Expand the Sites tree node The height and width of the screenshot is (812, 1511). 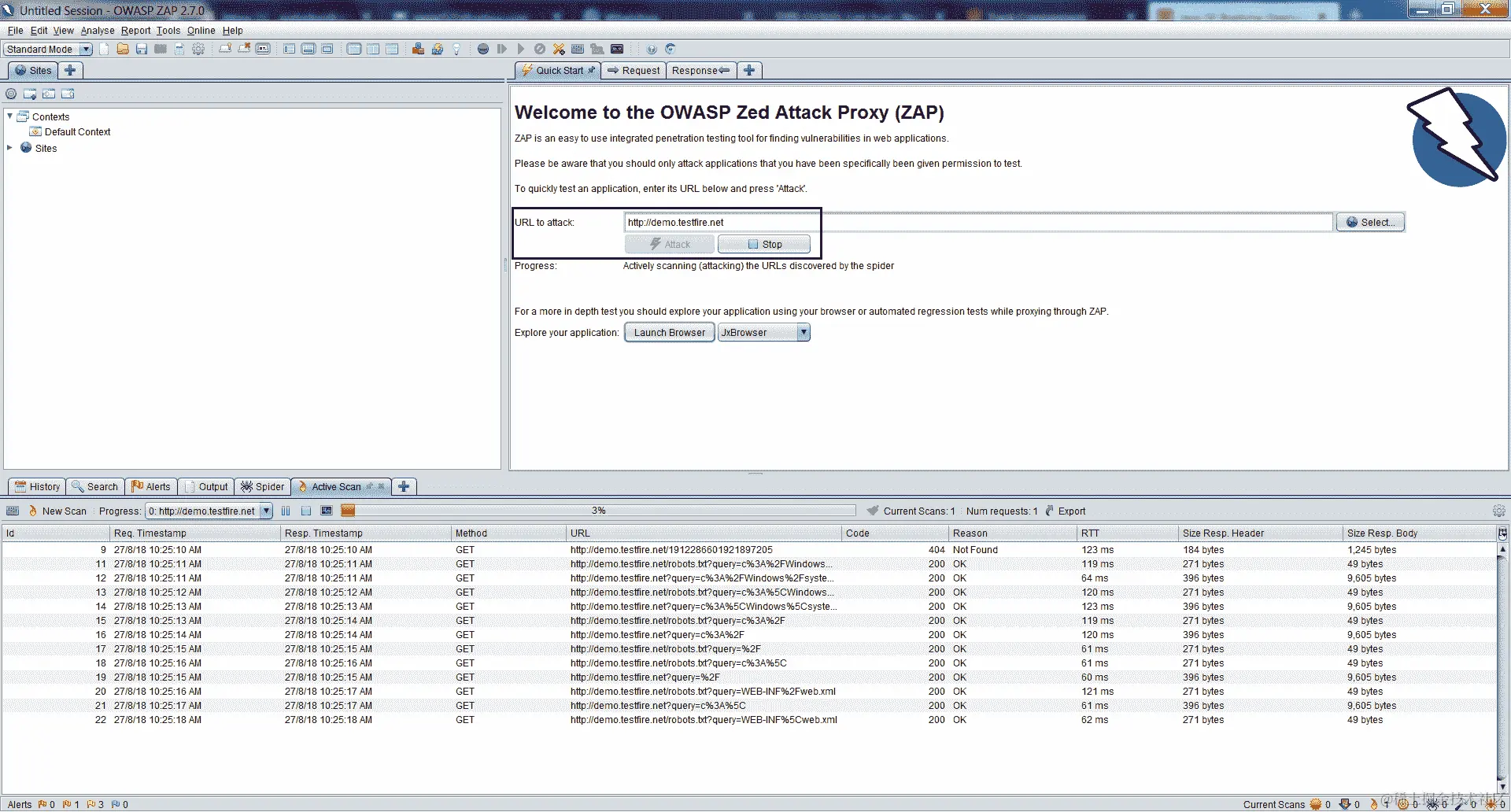[x=10, y=148]
